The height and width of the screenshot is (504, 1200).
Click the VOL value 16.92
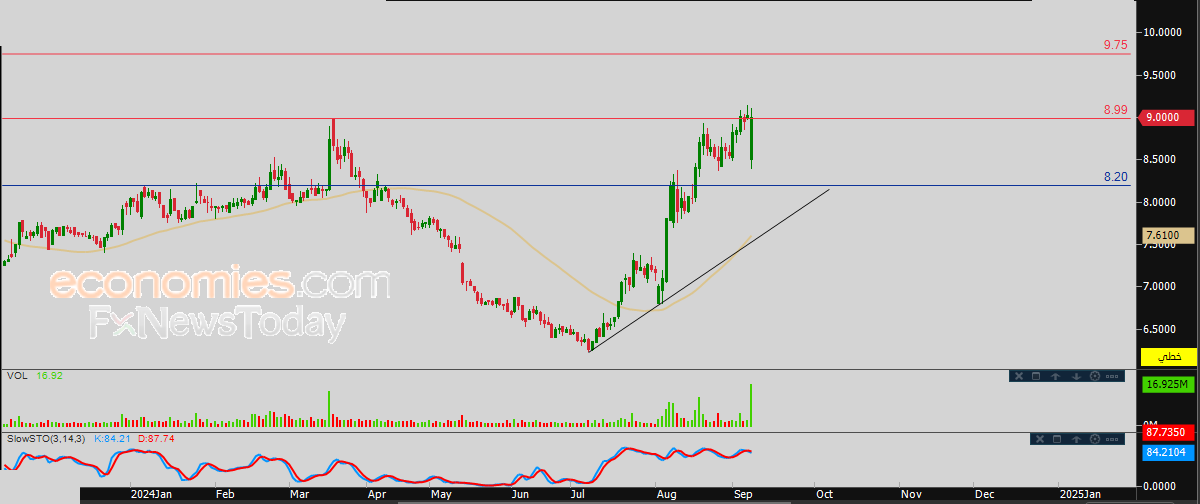49,376
